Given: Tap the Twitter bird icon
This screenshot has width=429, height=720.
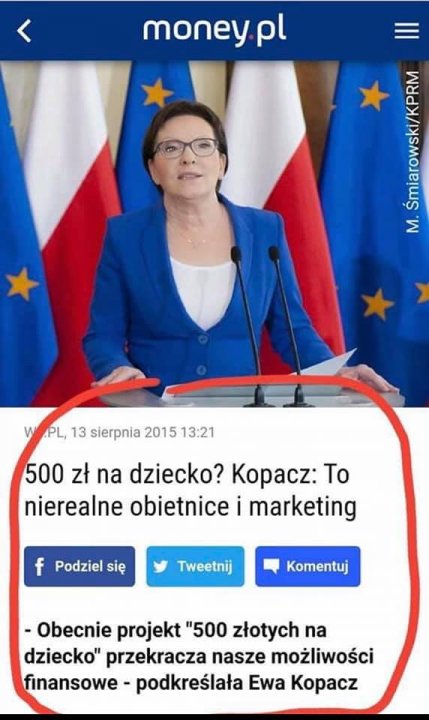Looking at the screenshot, I should pos(160,567).
